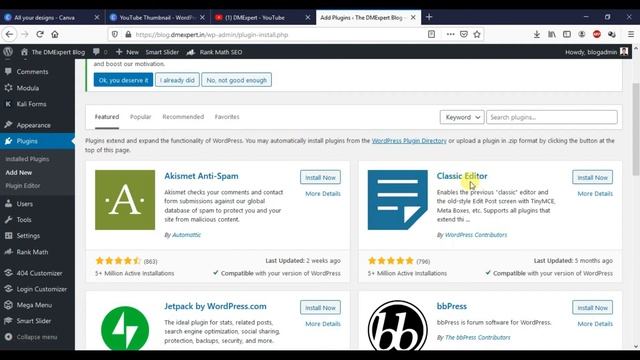Open Firefox account avatar icon
Viewport: 640px width, 360px height.
point(582,34)
